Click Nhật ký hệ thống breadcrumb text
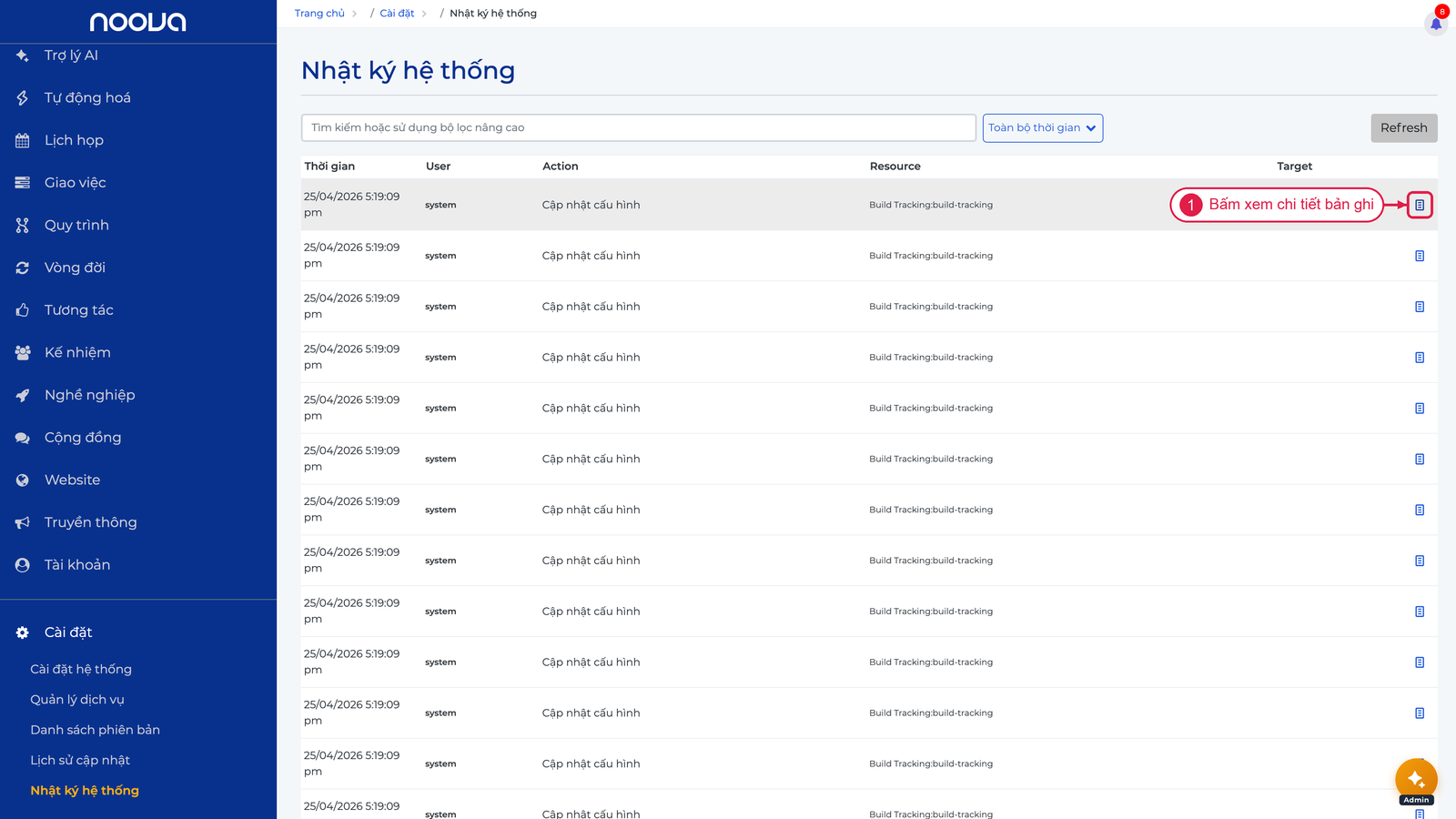 tap(493, 14)
